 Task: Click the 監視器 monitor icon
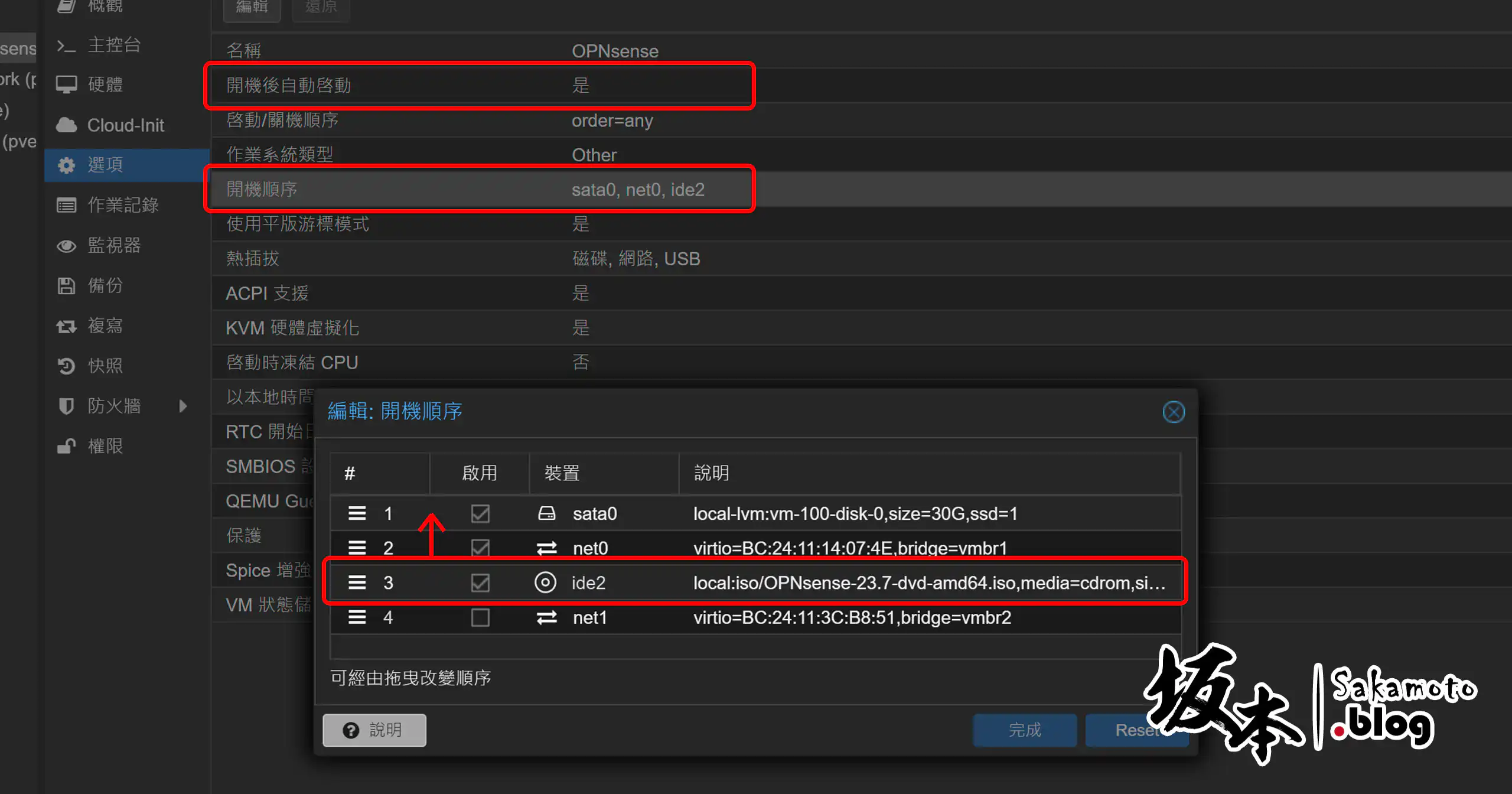(x=66, y=246)
